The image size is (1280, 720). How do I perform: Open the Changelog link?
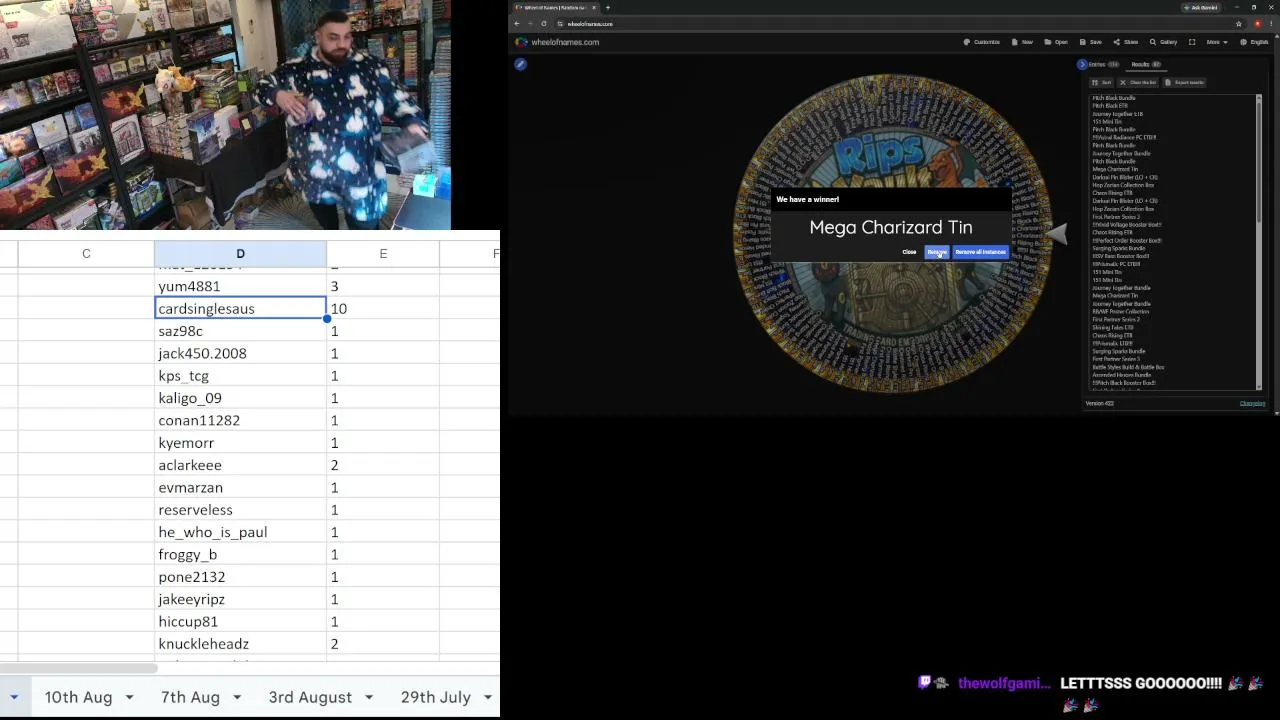coord(1252,403)
